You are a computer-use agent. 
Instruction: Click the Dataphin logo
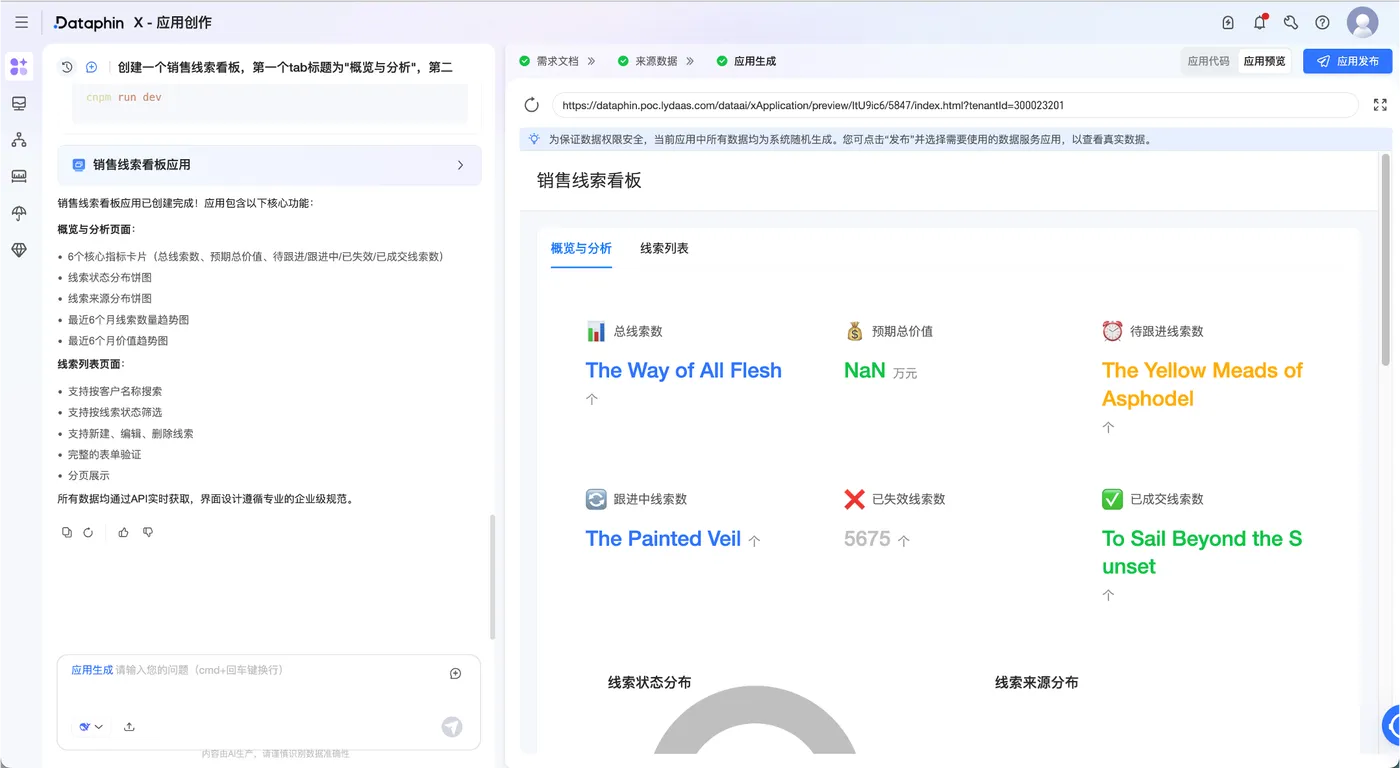90,22
